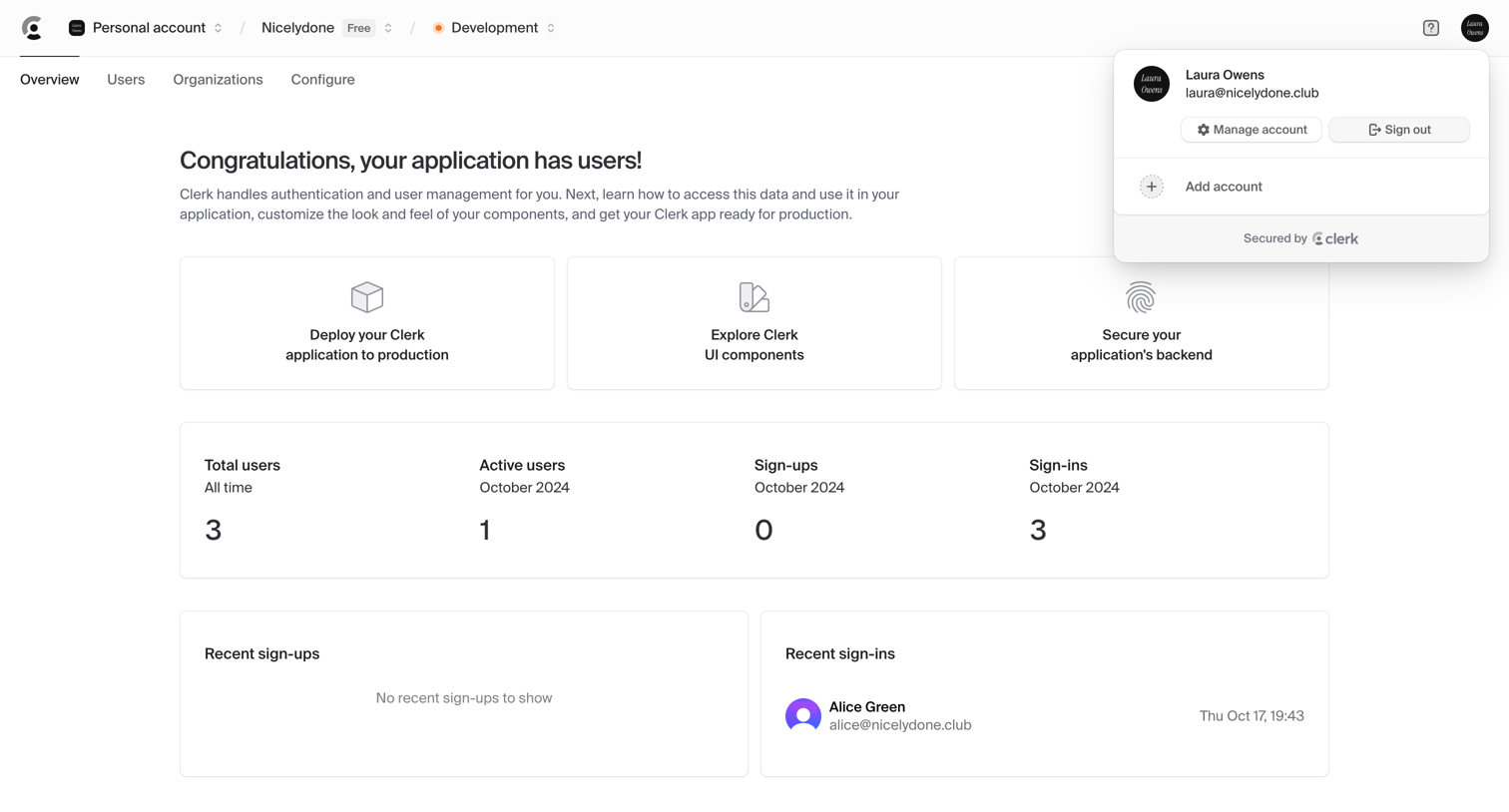Click the Manage account button
This screenshot has width=1509, height=812.
click(1252, 130)
